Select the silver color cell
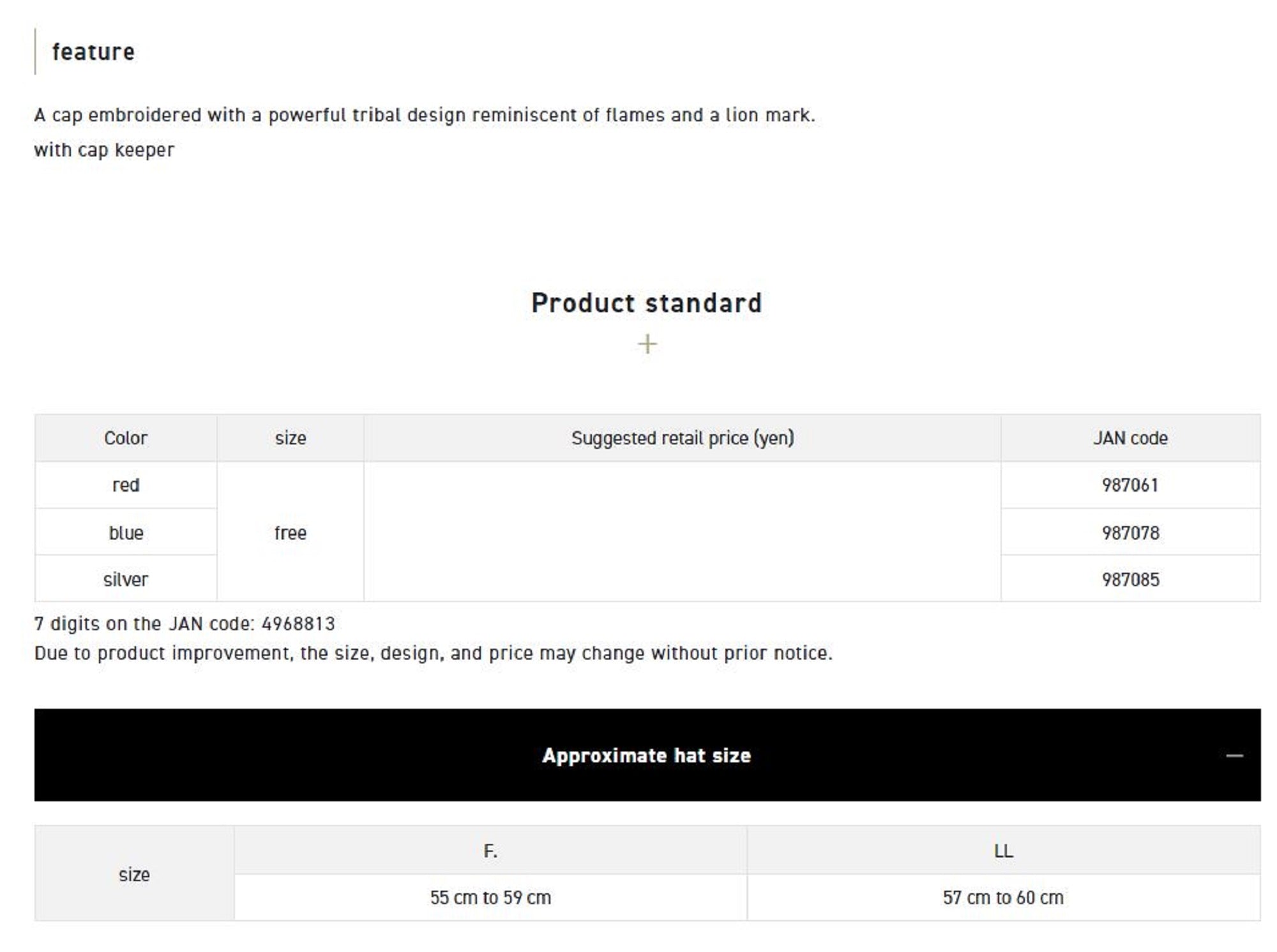The image size is (1277, 952). tap(126, 579)
